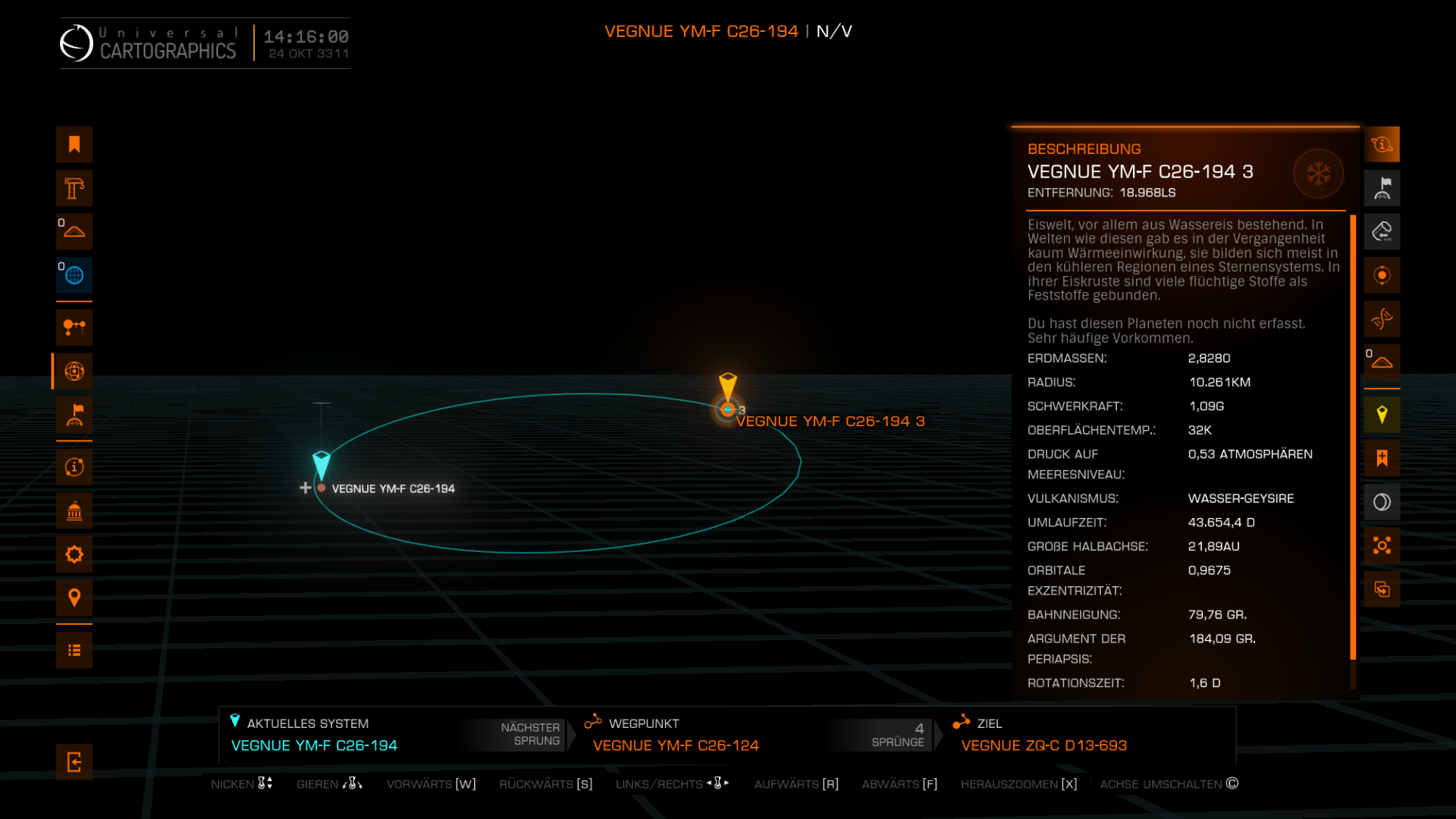1456x819 pixels.
Task: Open the exit map icon
Action: [74, 762]
